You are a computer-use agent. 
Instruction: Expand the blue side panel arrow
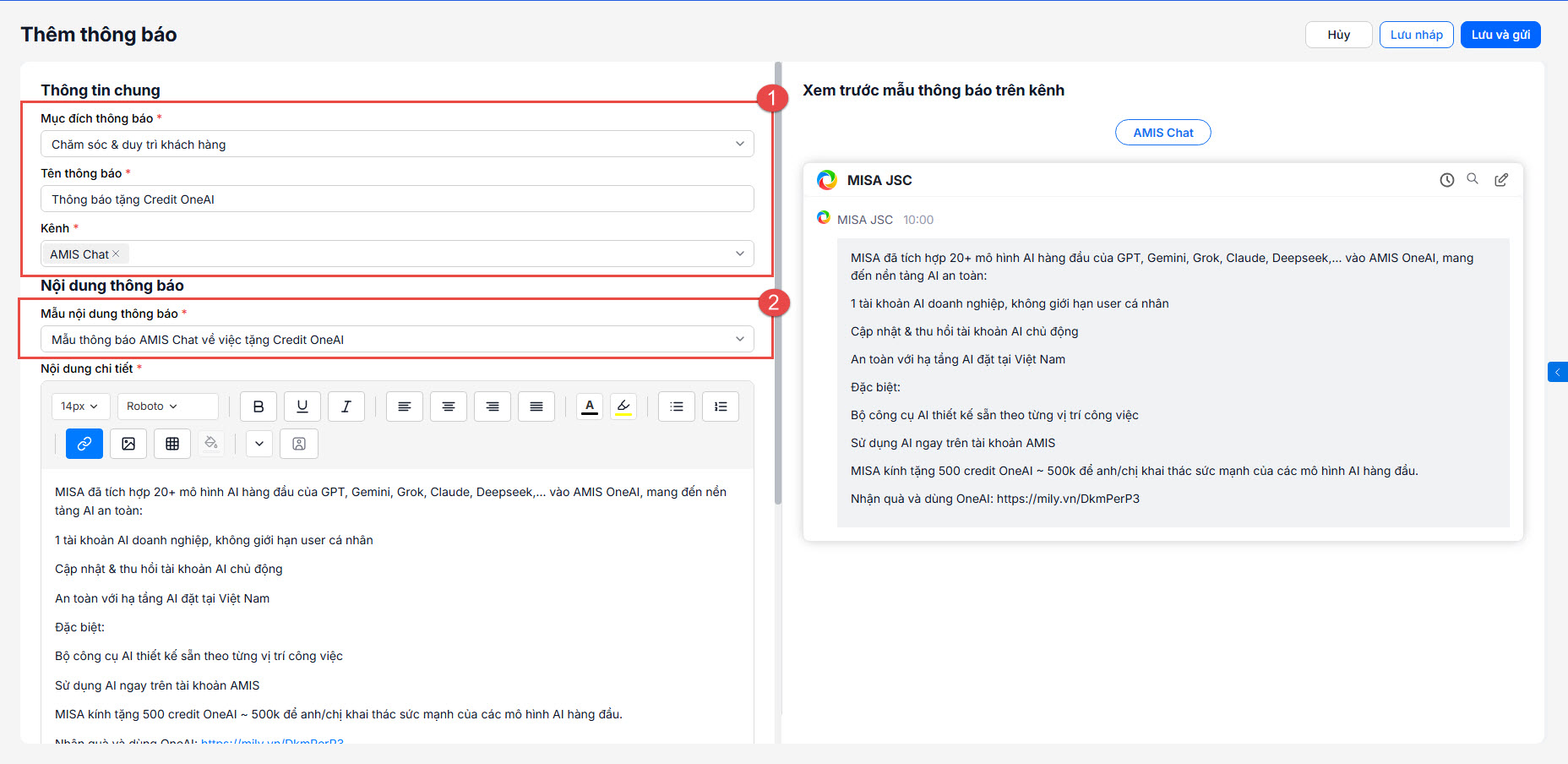tap(1558, 372)
